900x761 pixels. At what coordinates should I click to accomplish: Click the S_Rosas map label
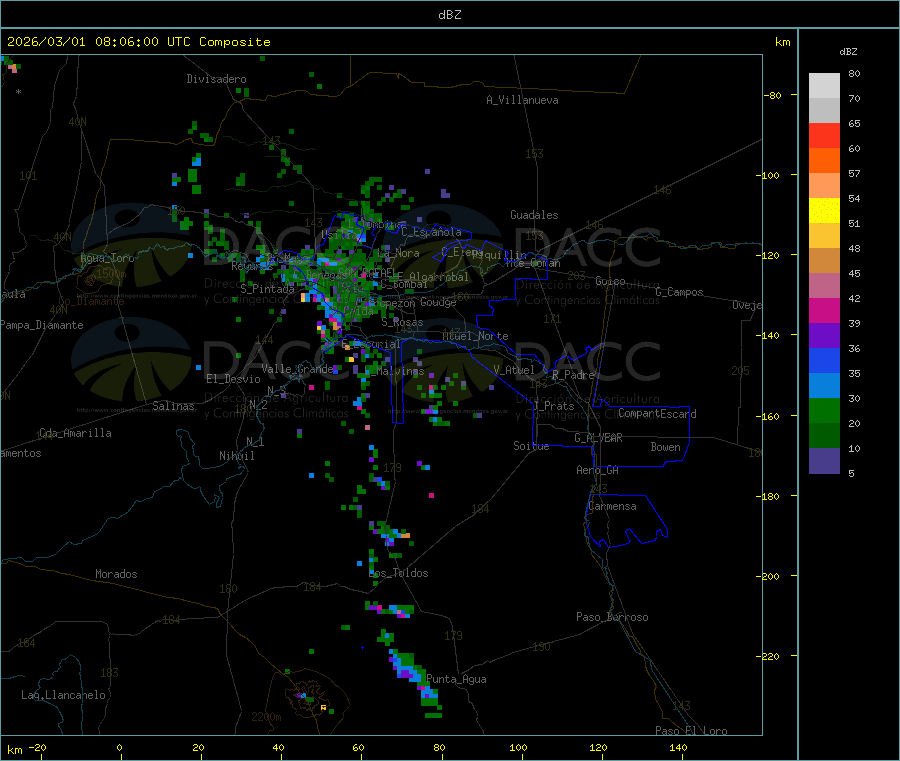(402, 323)
